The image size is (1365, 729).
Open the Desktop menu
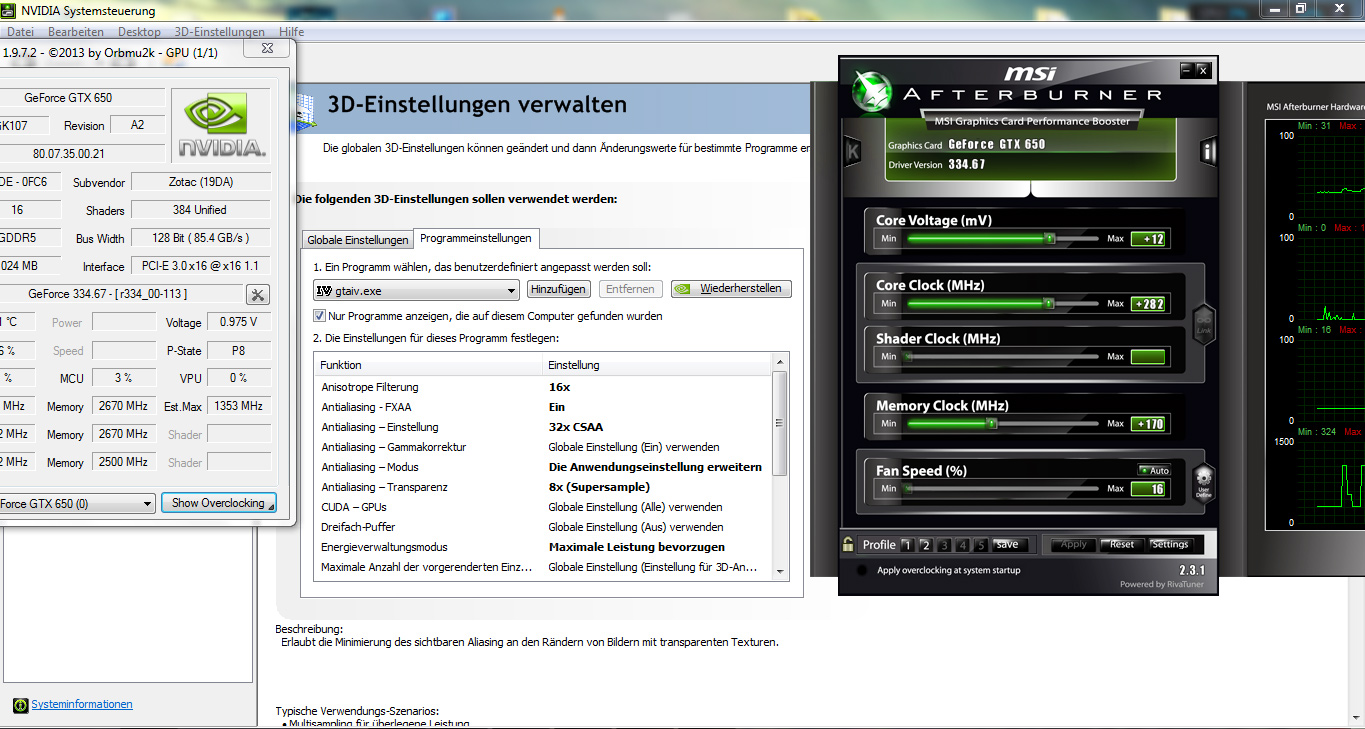coord(139,32)
